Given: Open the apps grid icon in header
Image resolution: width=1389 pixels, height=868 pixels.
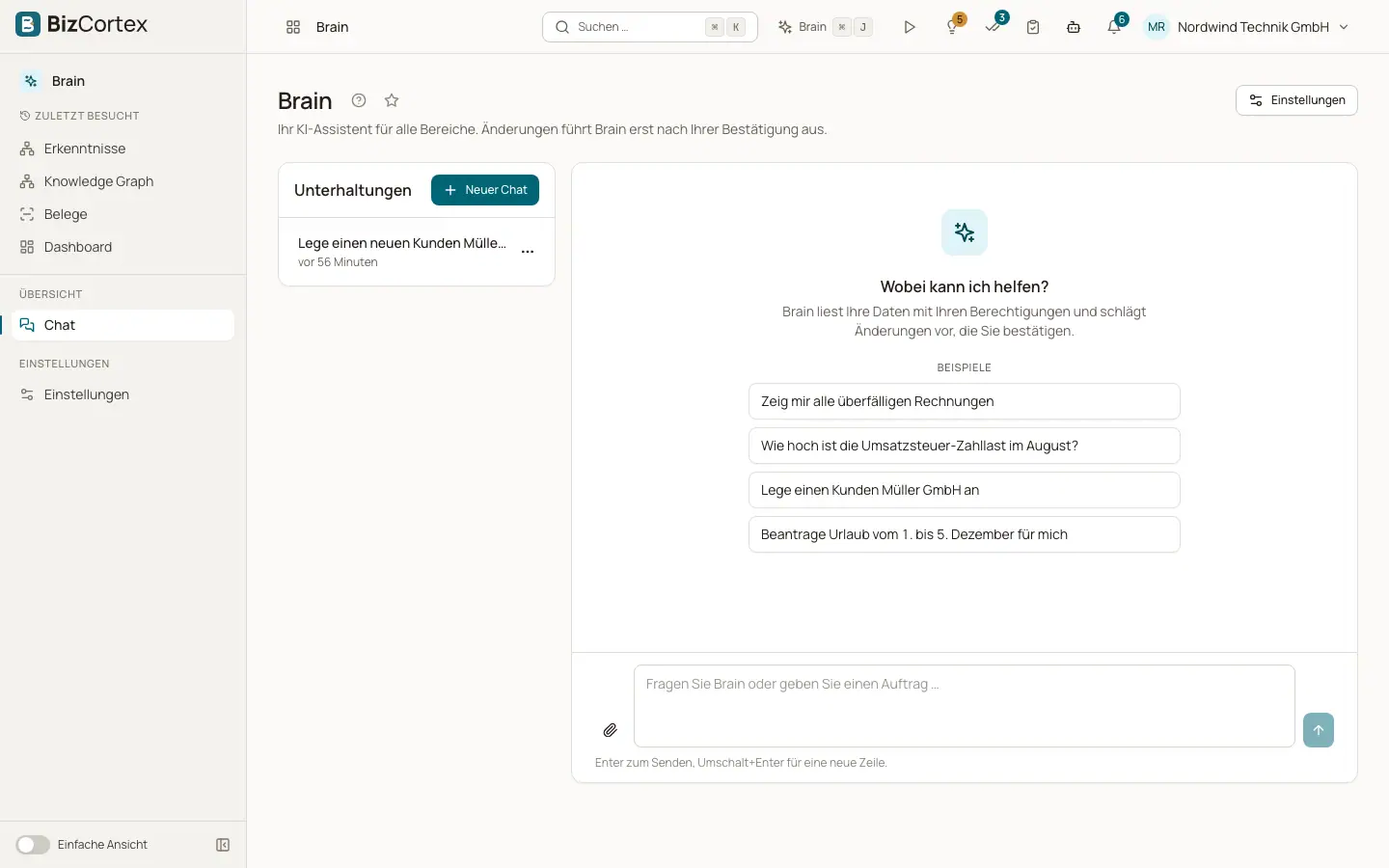Looking at the screenshot, I should coord(293,27).
